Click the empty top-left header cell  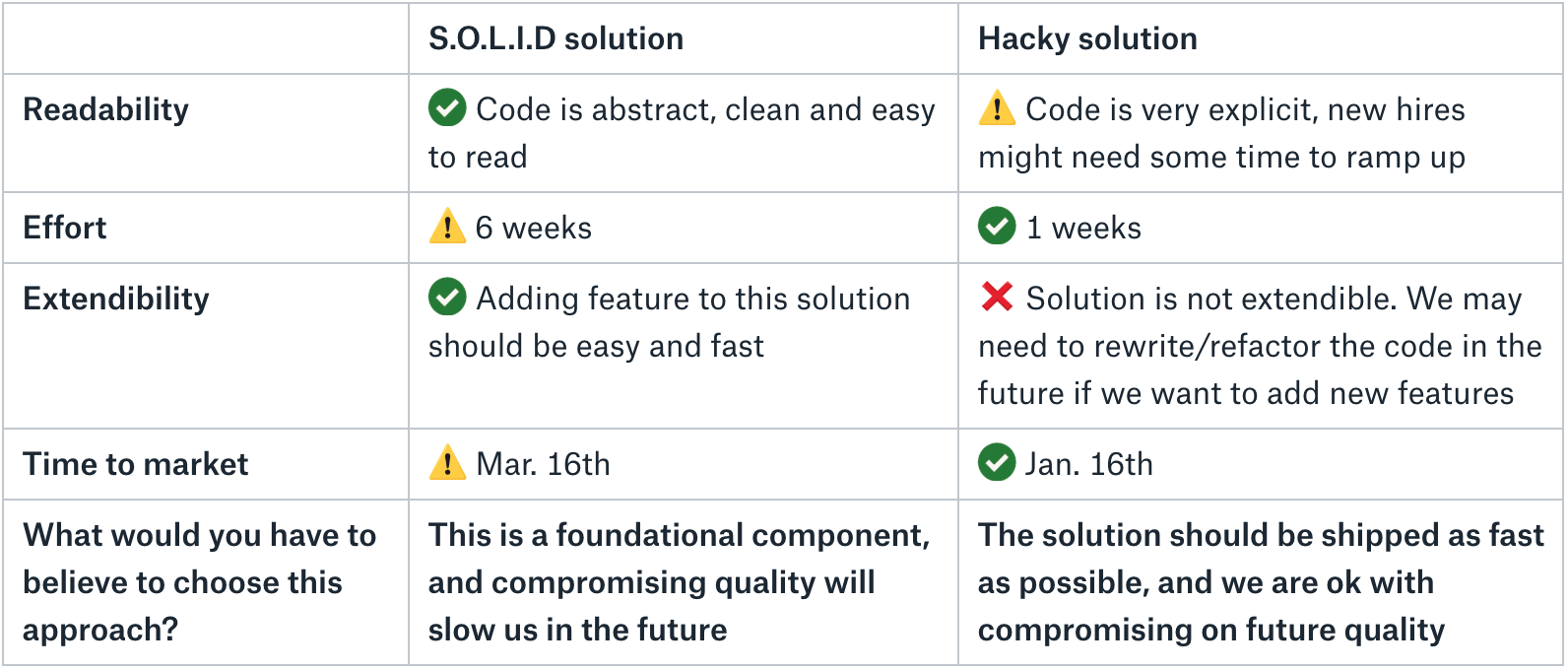[205, 38]
